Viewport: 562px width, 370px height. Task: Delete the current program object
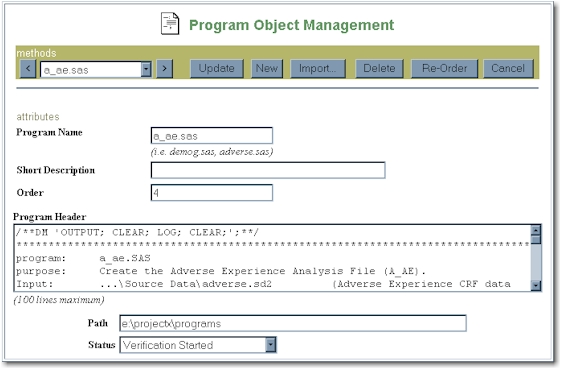tap(379, 68)
